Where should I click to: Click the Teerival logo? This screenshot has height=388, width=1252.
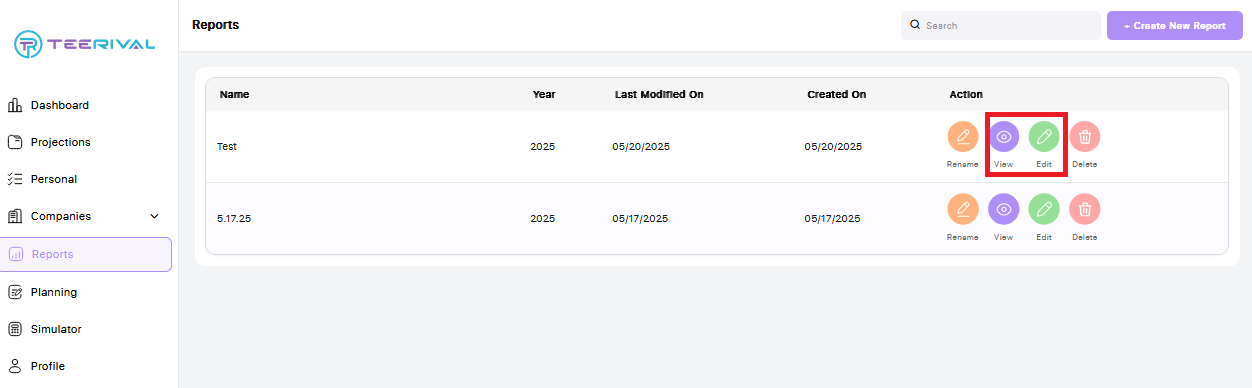[84, 44]
